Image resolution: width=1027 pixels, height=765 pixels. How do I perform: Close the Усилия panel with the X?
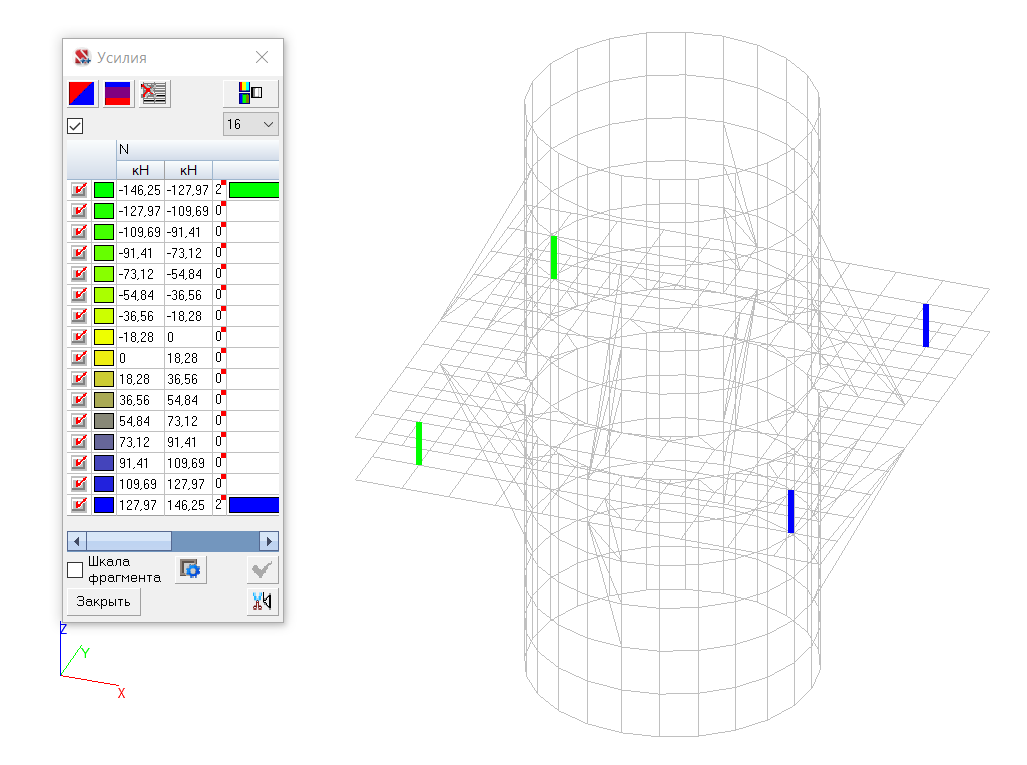(262, 57)
